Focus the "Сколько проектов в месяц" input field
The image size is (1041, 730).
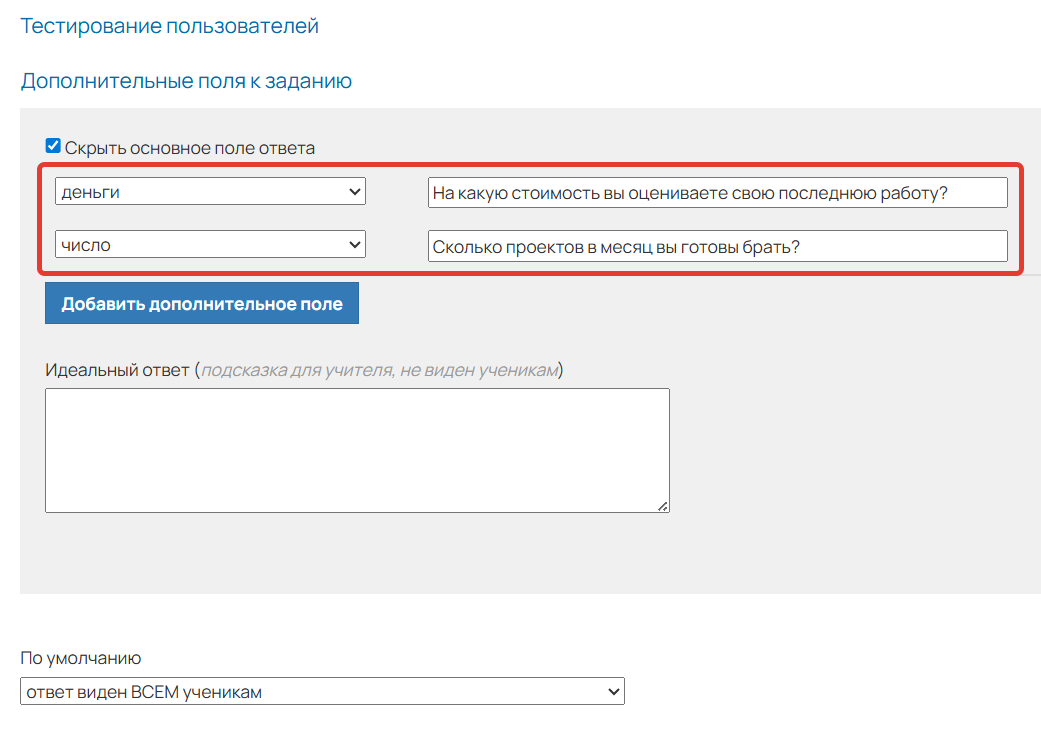(x=717, y=246)
